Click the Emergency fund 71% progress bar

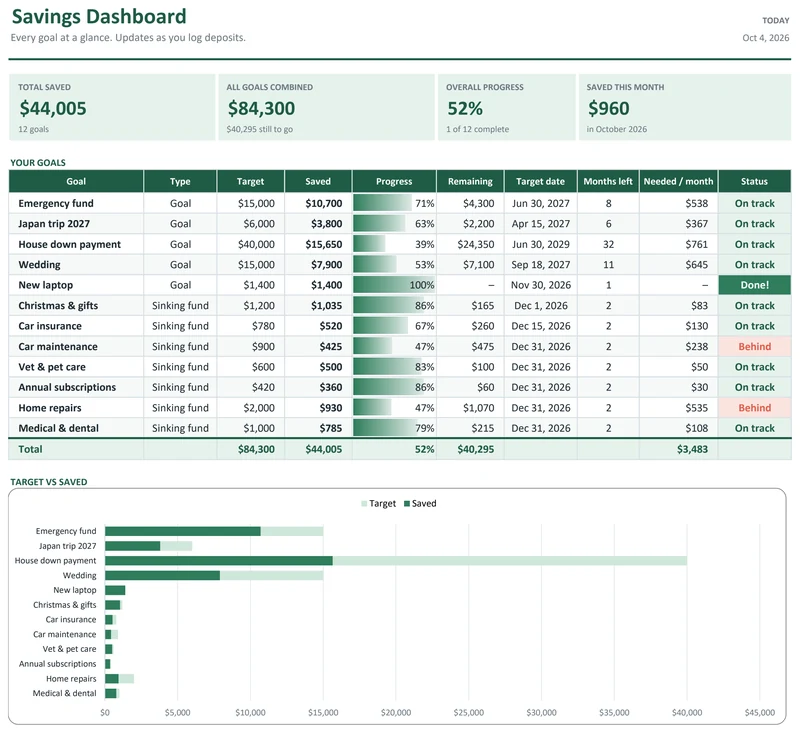click(x=383, y=203)
